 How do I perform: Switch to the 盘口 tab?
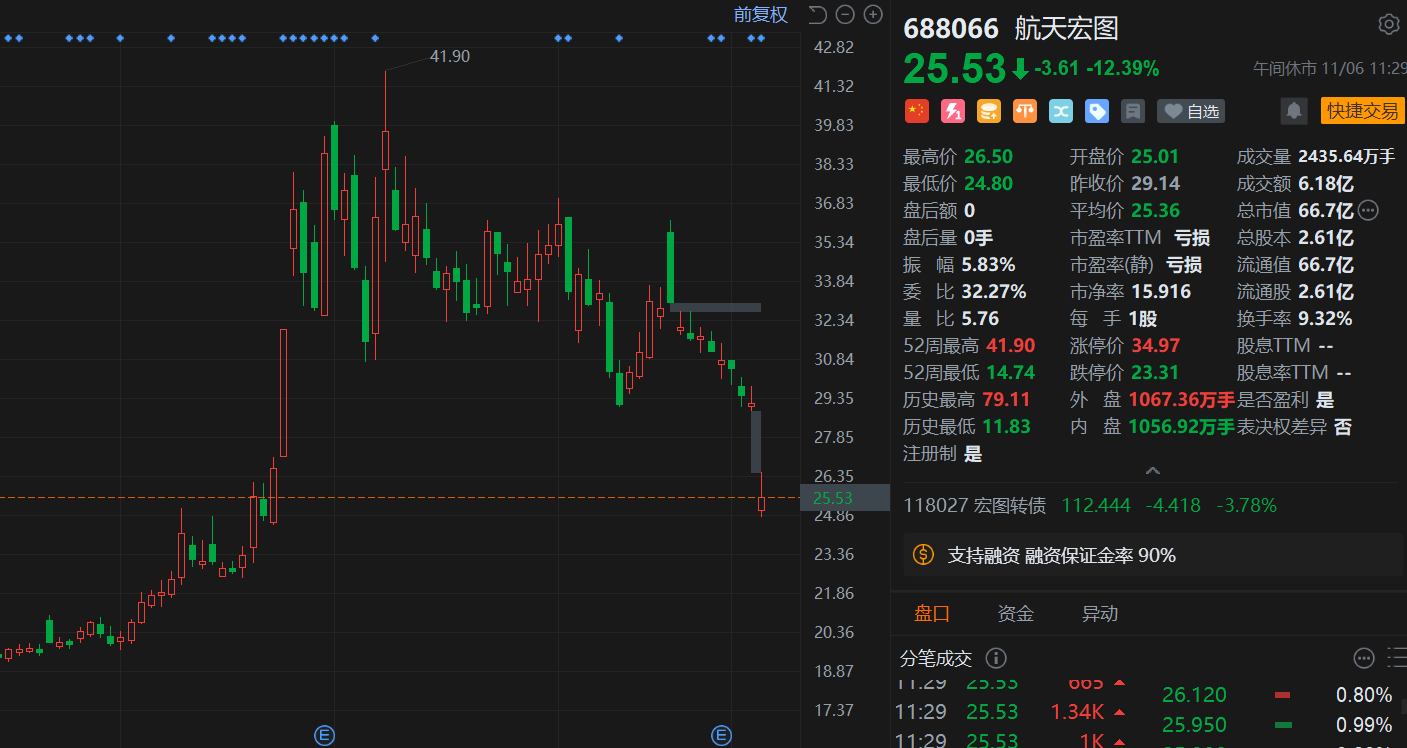932,613
